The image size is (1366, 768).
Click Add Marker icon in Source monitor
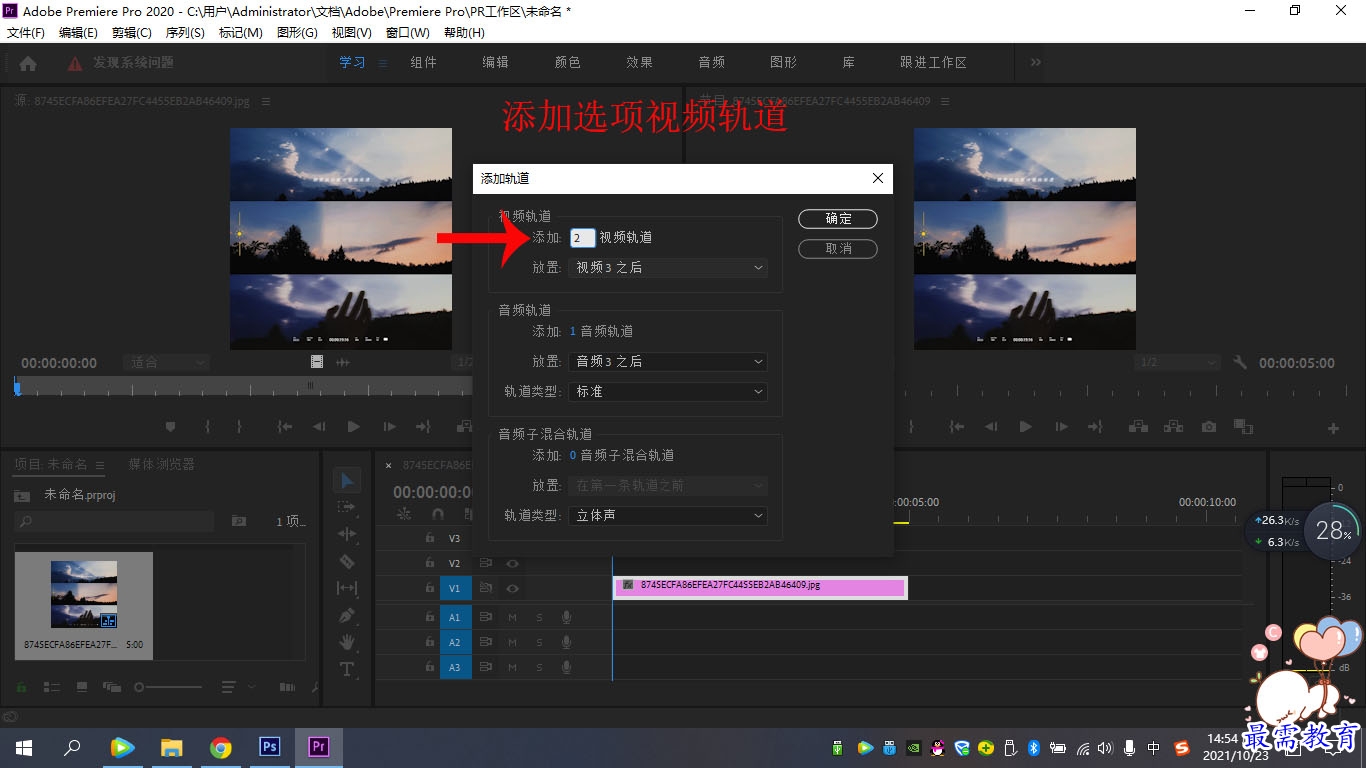[x=170, y=427]
